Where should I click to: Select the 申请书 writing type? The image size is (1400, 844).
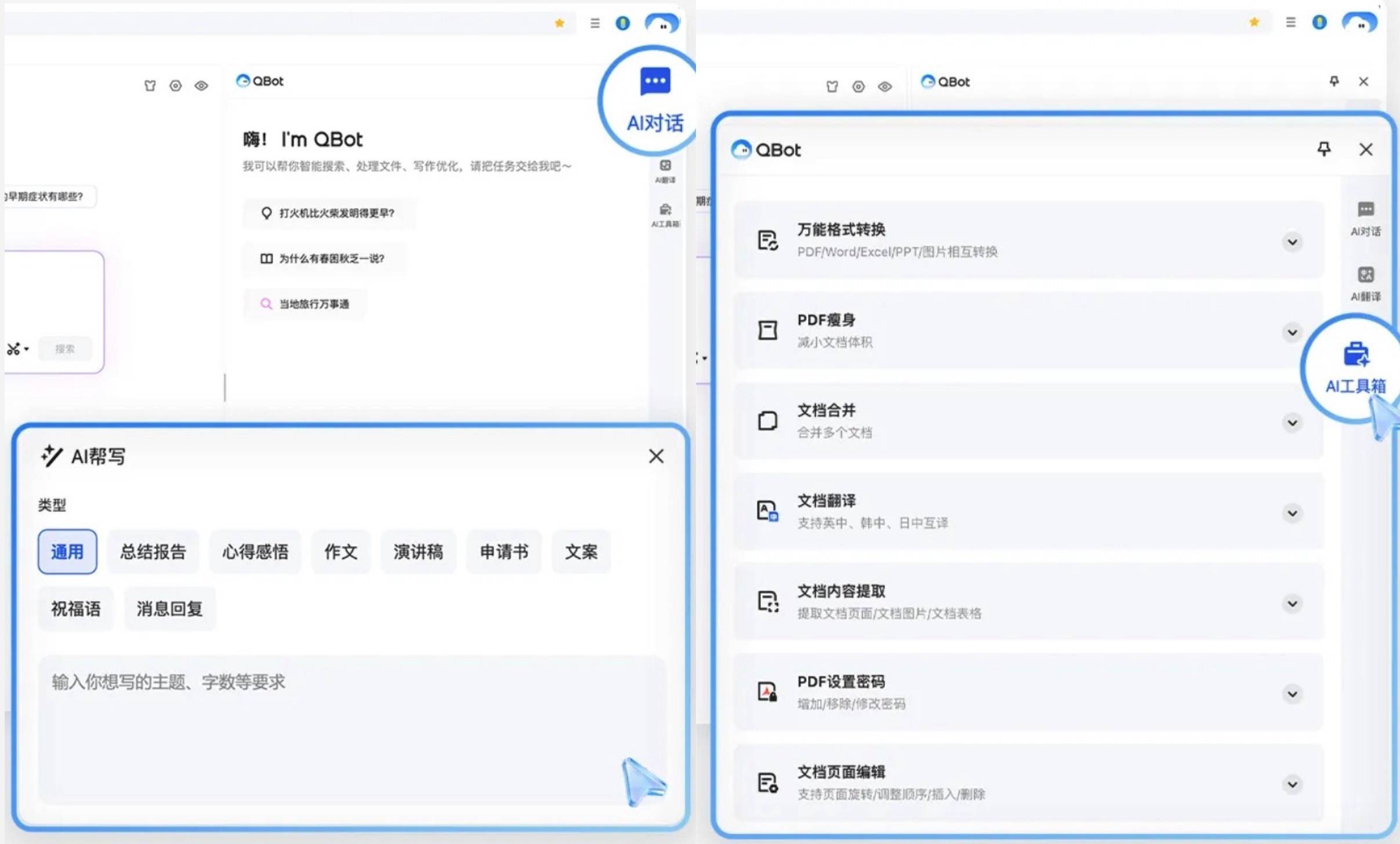click(504, 551)
